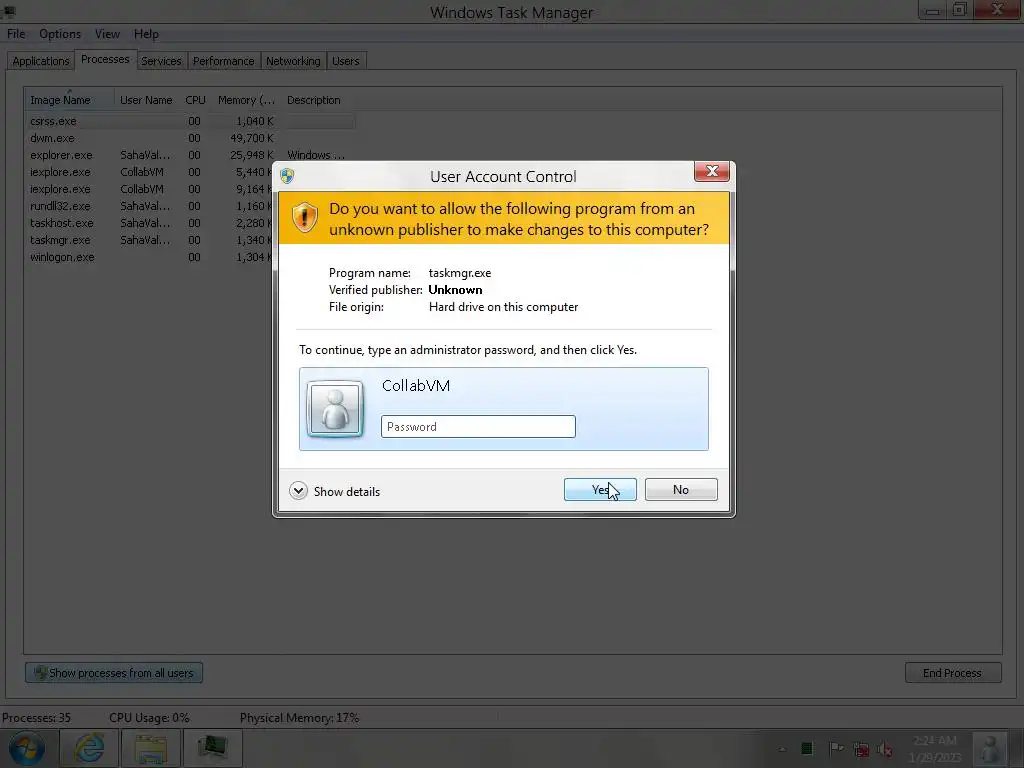Open the View menu in Task Manager
This screenshot has width=1024, height=768.
click(x=107, y=34)
